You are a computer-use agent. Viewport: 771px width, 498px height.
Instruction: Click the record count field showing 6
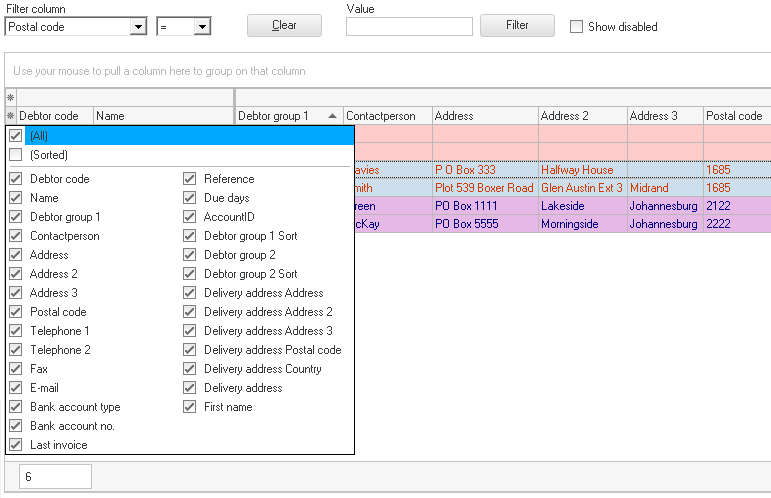pyautogui.click(x=55, y=477)
